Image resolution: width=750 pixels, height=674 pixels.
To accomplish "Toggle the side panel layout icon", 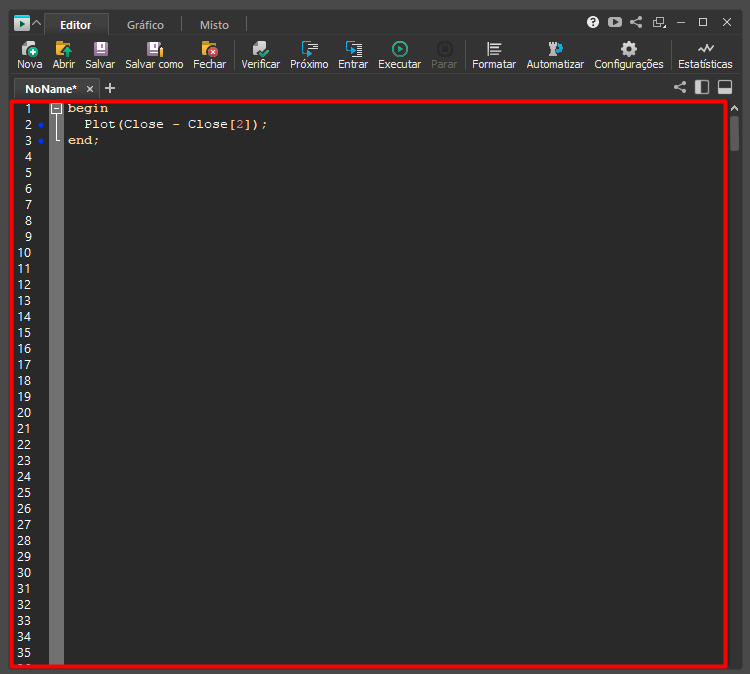I will pyautogui.click(x=702, y=87).
